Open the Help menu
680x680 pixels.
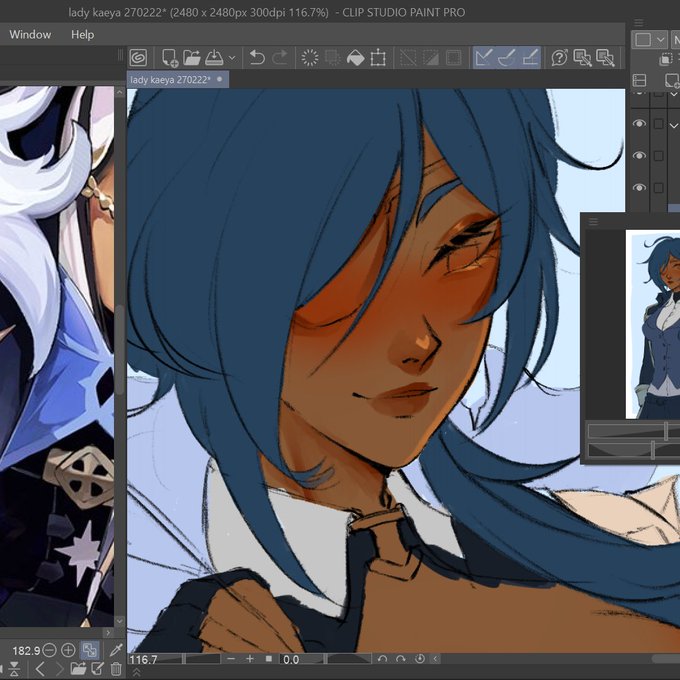click(x=82, y=35)
